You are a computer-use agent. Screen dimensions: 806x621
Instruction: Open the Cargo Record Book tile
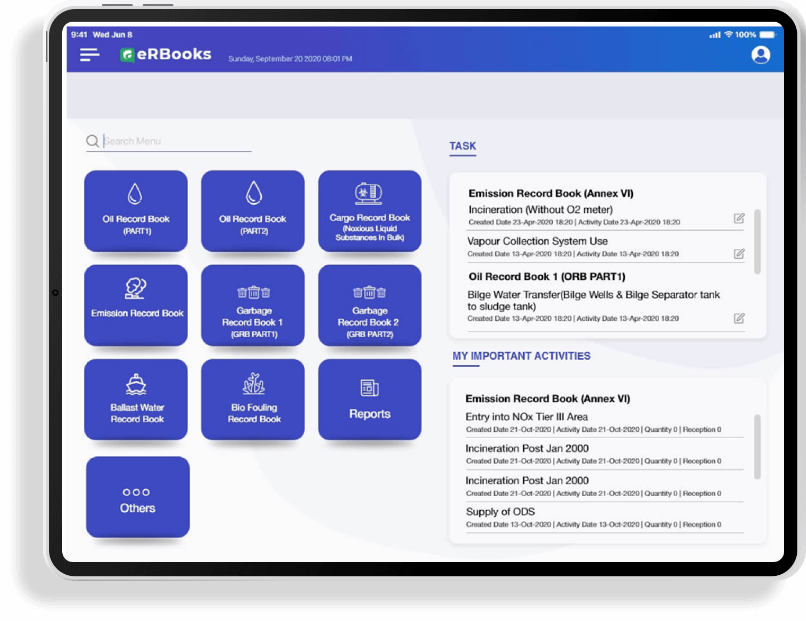(370, 211)
